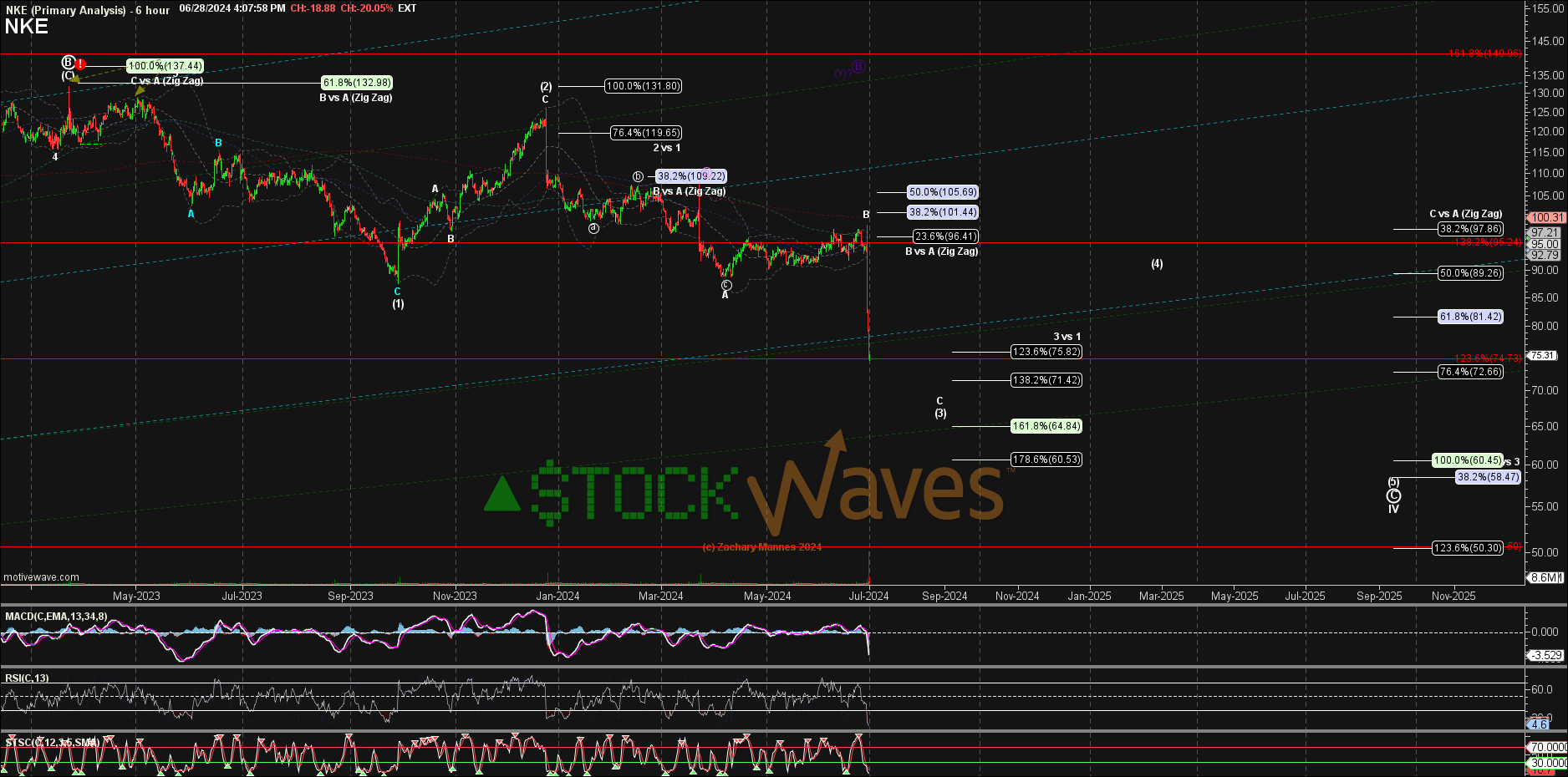Click the Jan-2024 date axis label
The image size is (1568, 777).
click(x=558, y=596)
